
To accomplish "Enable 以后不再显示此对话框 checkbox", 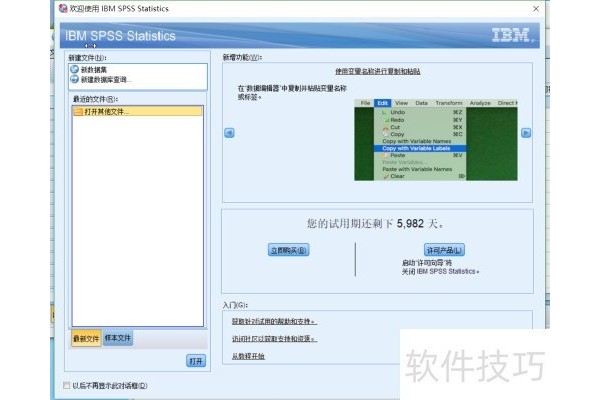I will 67,385.
